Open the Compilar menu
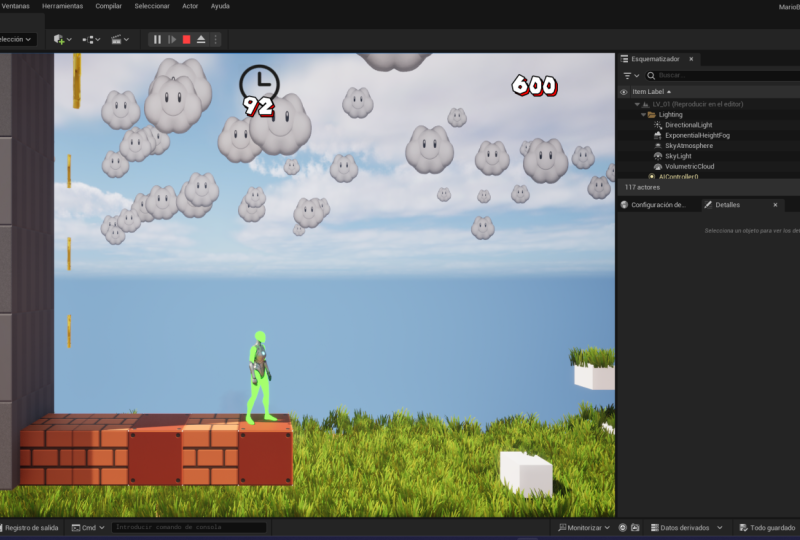The height and width of the screenshot is (540, 800). click(x=108, y=6)
